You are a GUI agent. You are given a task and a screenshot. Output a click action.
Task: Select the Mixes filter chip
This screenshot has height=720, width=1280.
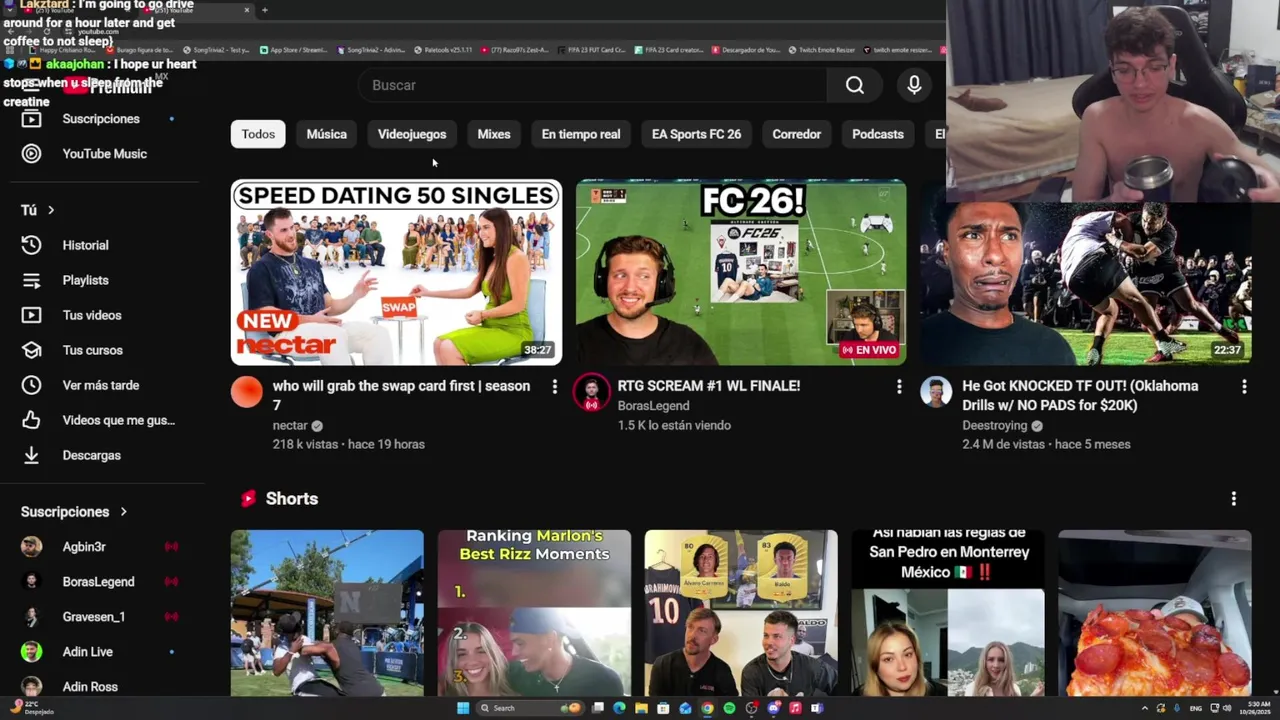pyautogui.click(x=494, y=134)
